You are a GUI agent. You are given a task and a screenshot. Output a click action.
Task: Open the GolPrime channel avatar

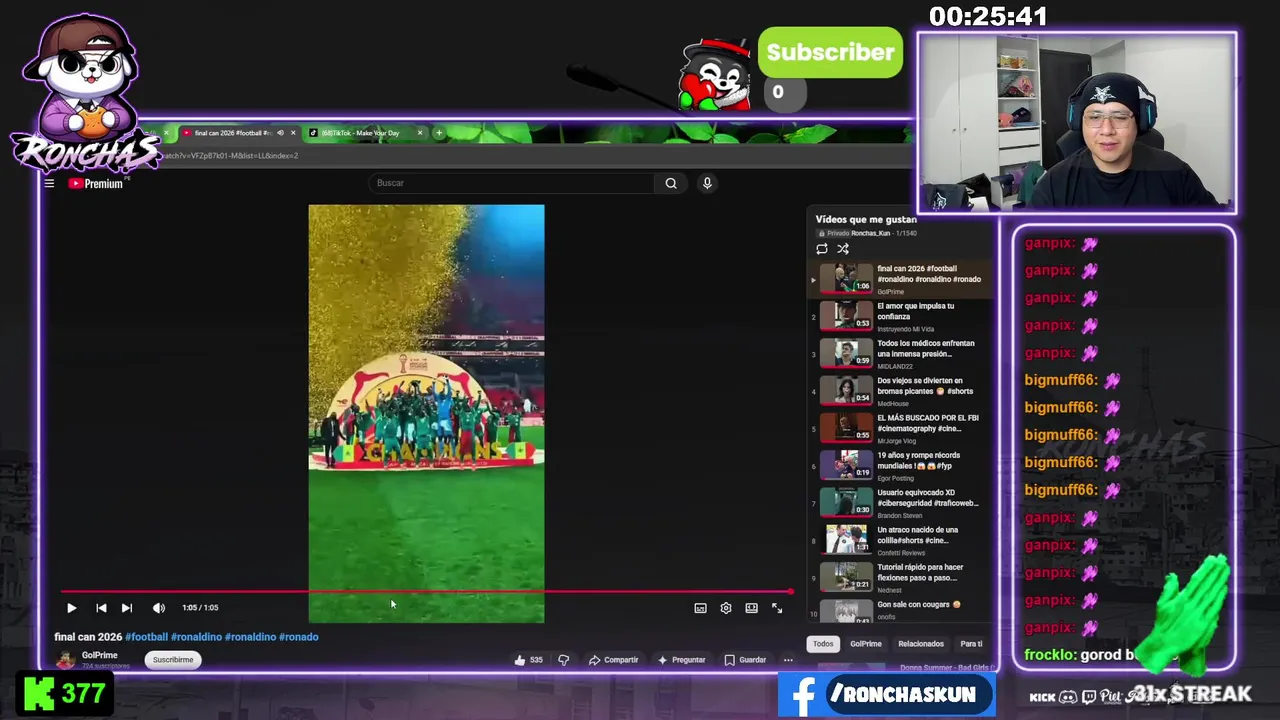pos(66,660)
